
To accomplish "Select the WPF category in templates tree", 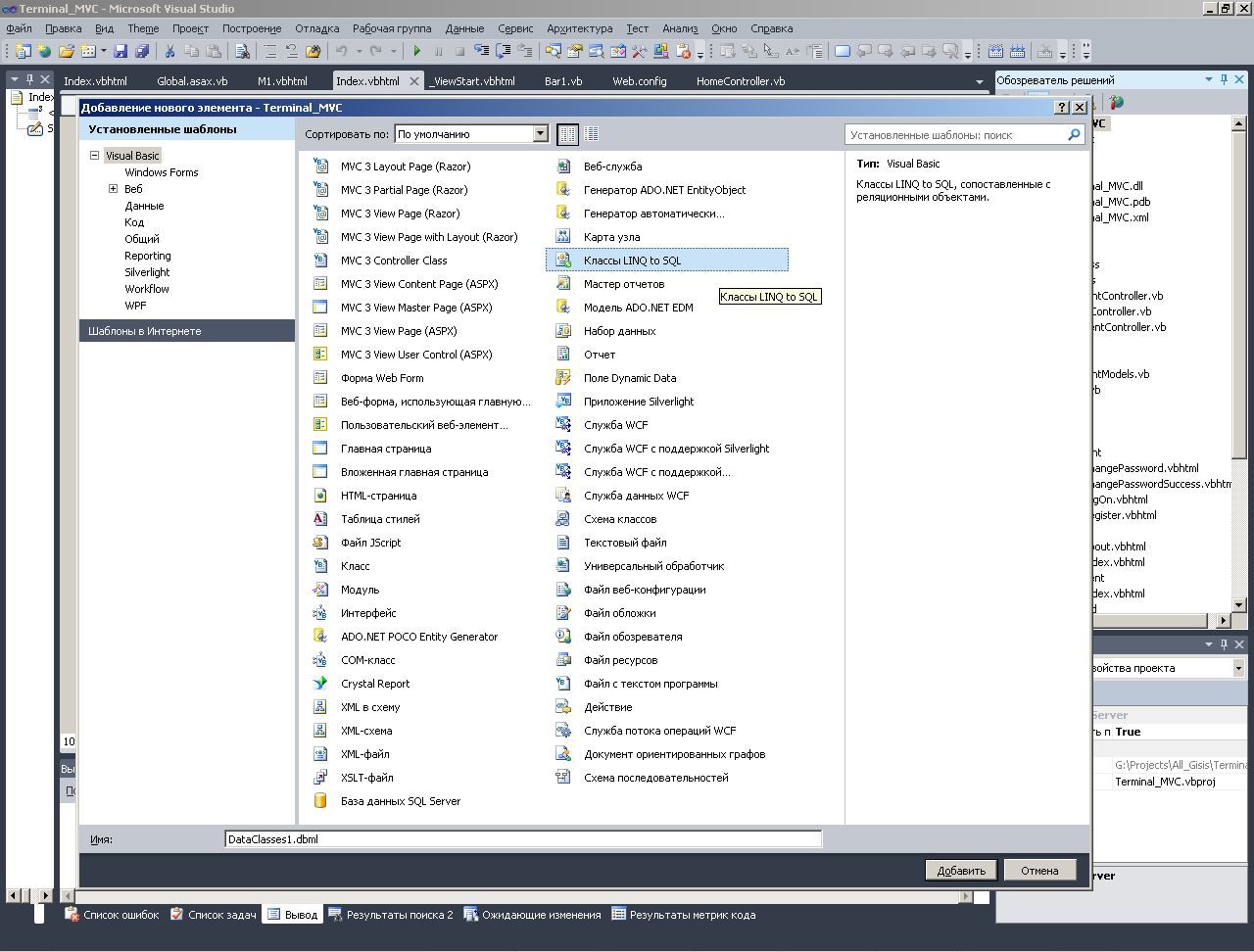I will click(135, 306).
